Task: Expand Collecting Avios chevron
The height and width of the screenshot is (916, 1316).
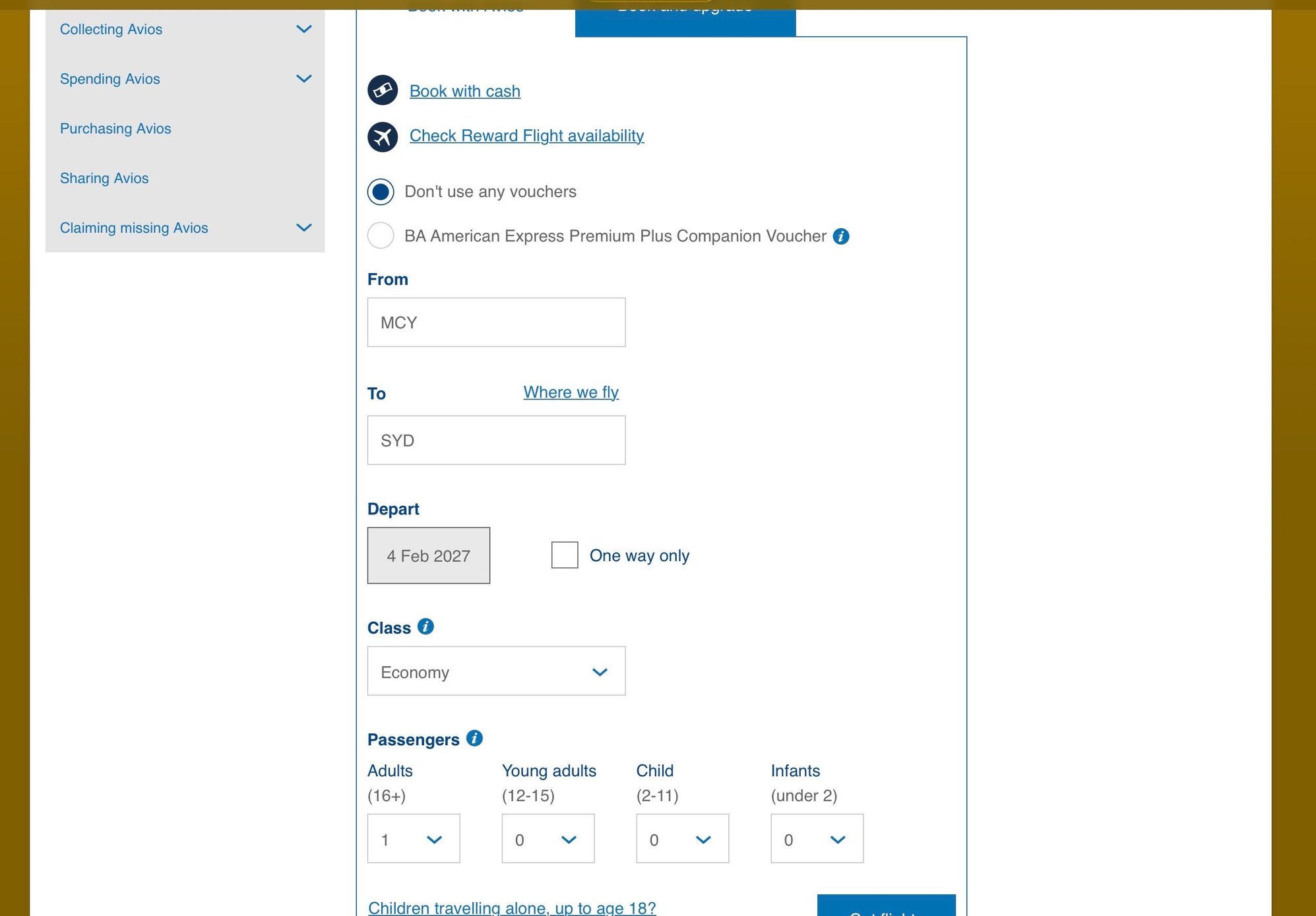Action: 303,30
